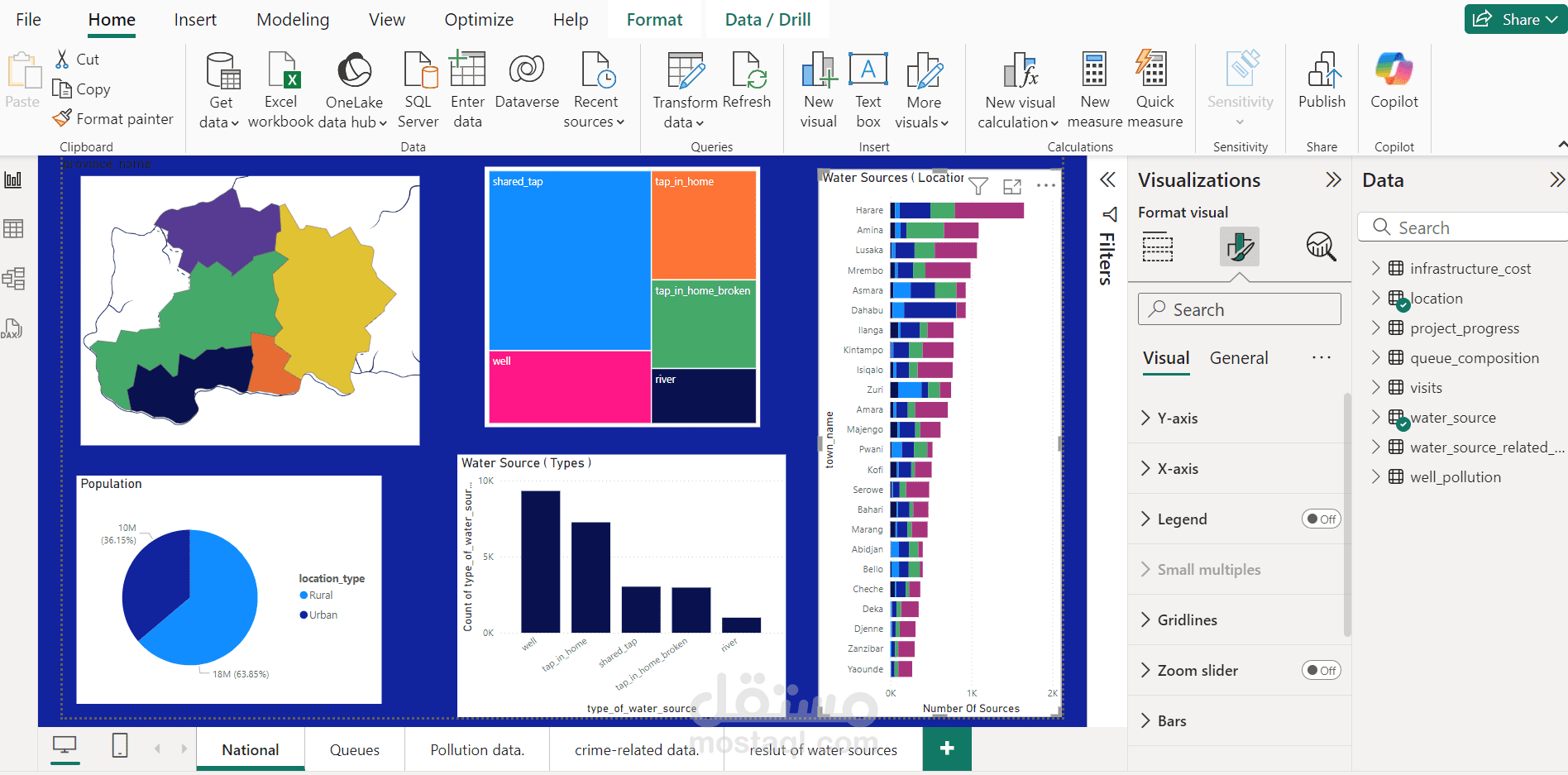The height and width of the screenshot is (775, 1568).
Task: Select the Analytics magnifier icon
Action: (1321, 246)
